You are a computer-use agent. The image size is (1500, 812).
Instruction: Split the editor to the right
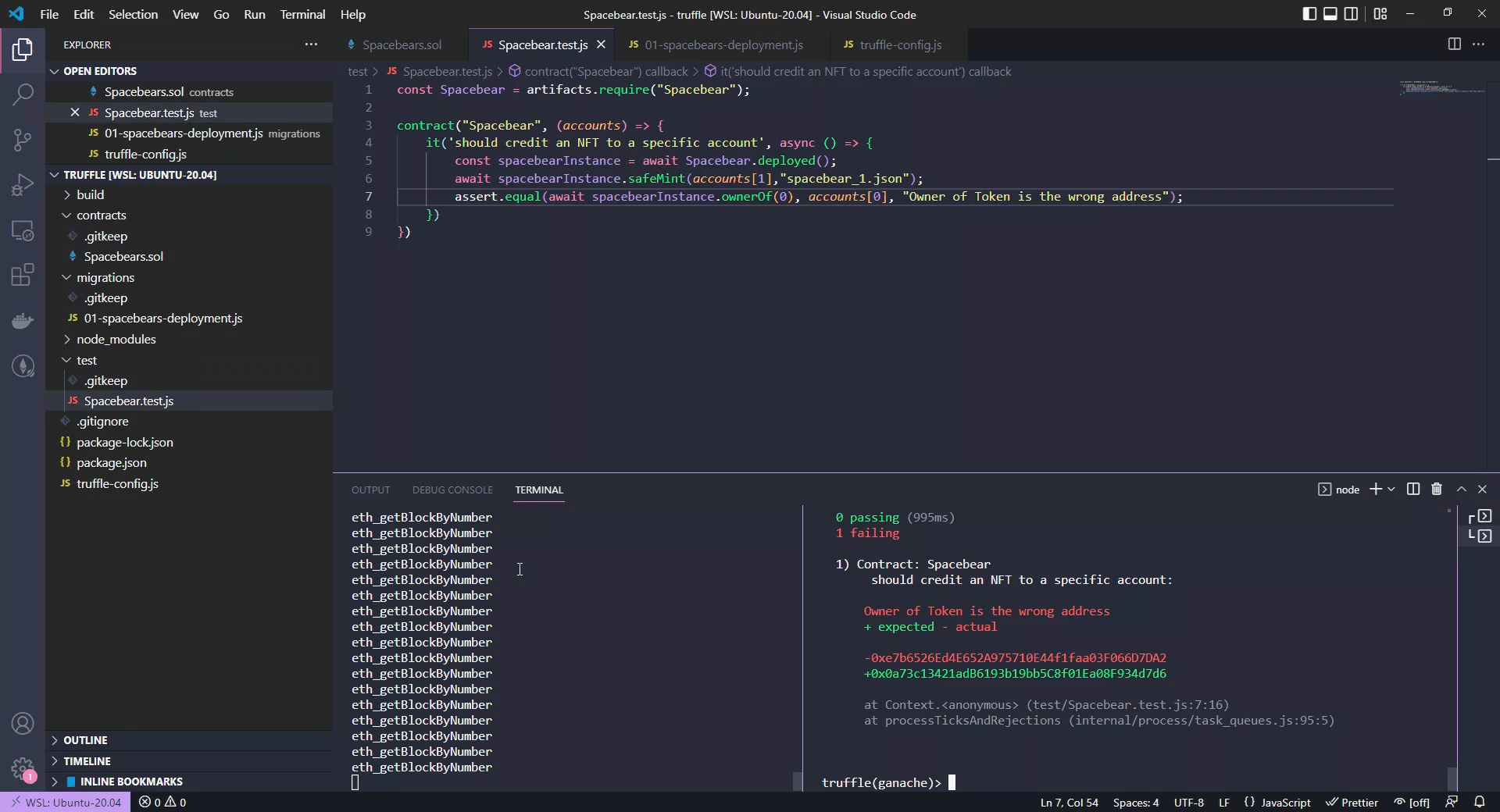(1454, 45)
